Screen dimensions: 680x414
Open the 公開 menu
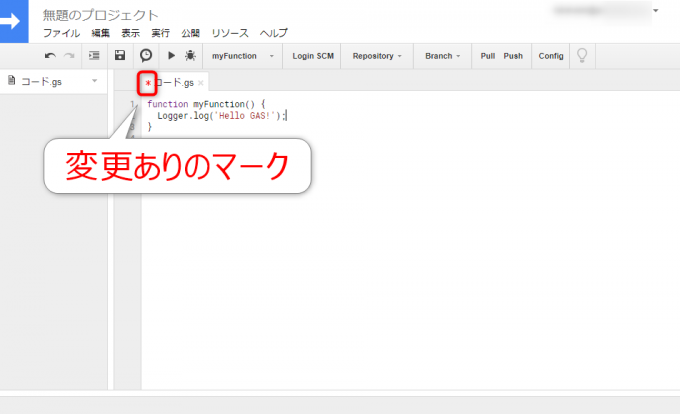[x=190, y=33]
